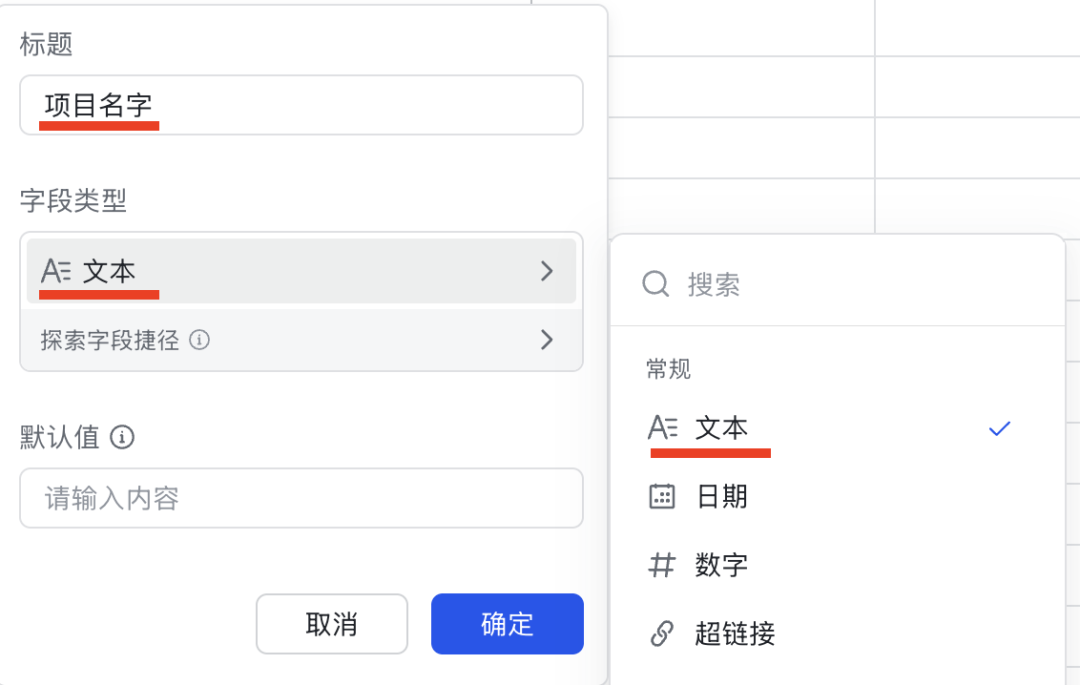
Task: Click the chain link icon for 超链接
Action: (x=662, y=633)
